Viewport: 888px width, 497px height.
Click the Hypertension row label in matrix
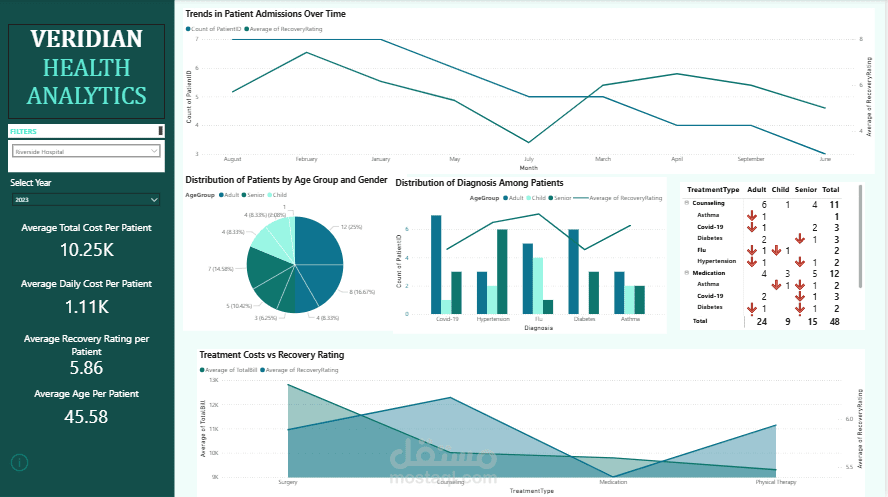(716, 262)
